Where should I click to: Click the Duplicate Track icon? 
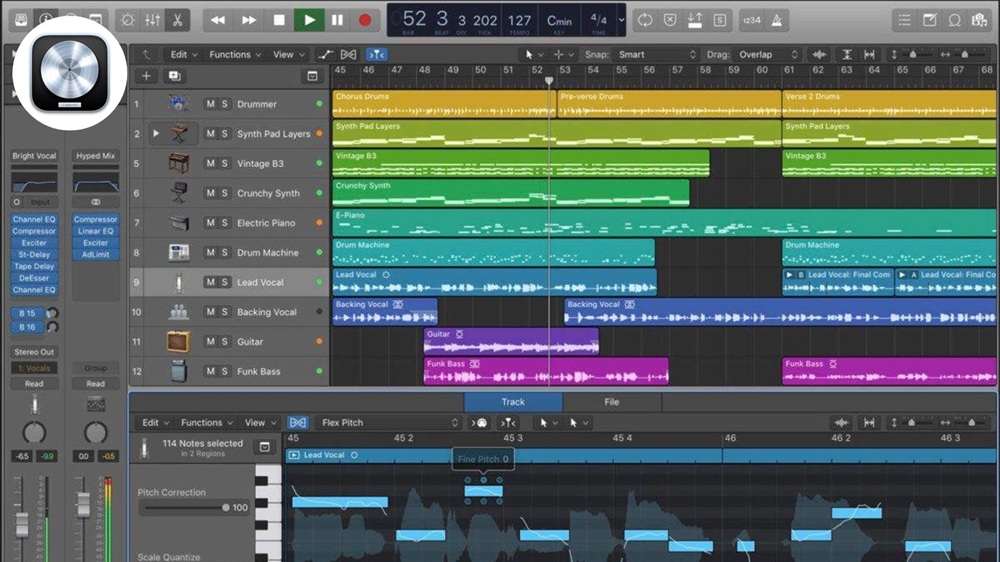pos(174,76)
